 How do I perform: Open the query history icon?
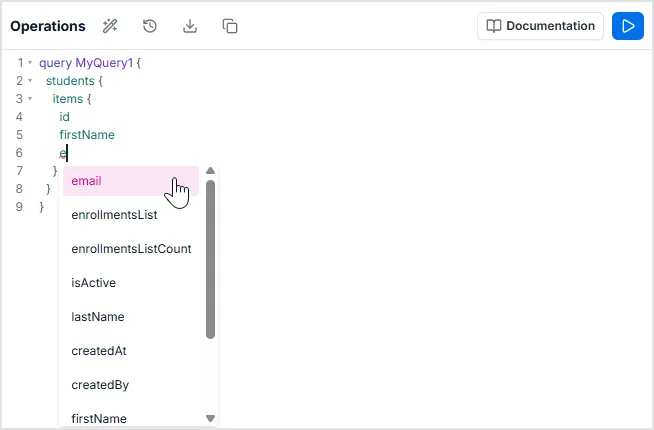[x=150, y=26]
